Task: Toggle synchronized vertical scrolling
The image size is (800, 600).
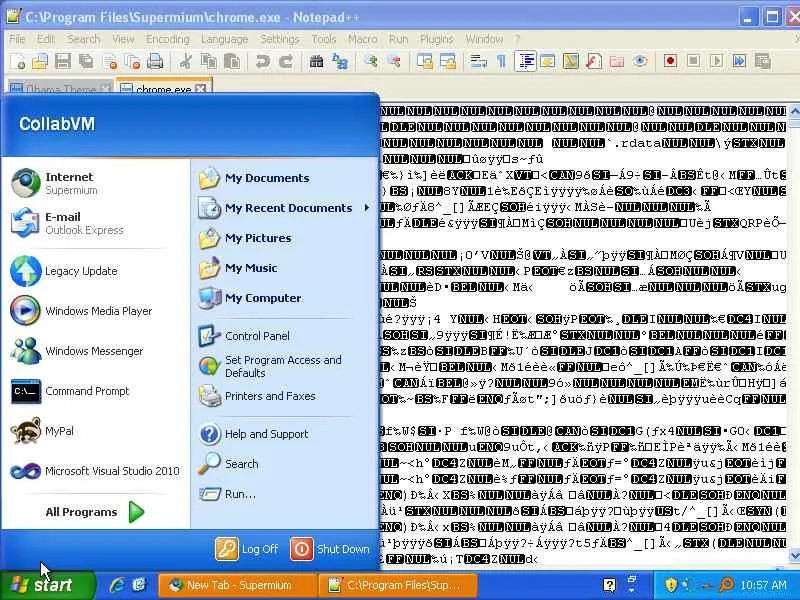Action: coord(424,62)
